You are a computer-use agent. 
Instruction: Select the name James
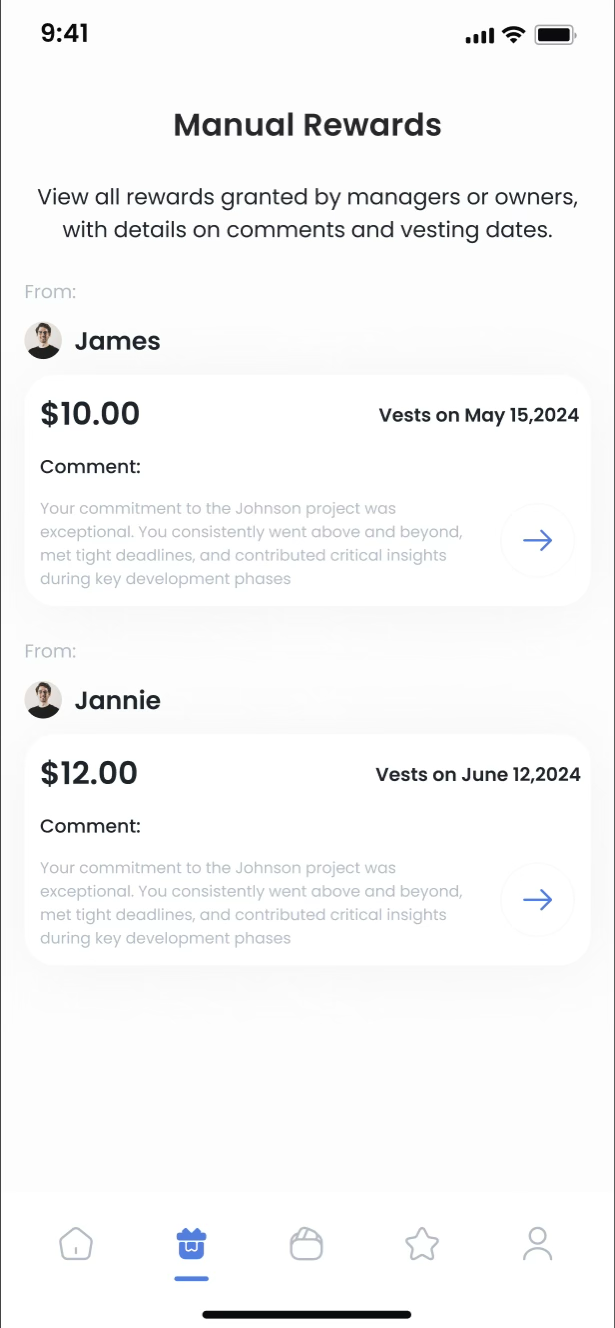[x=118, y=341]
